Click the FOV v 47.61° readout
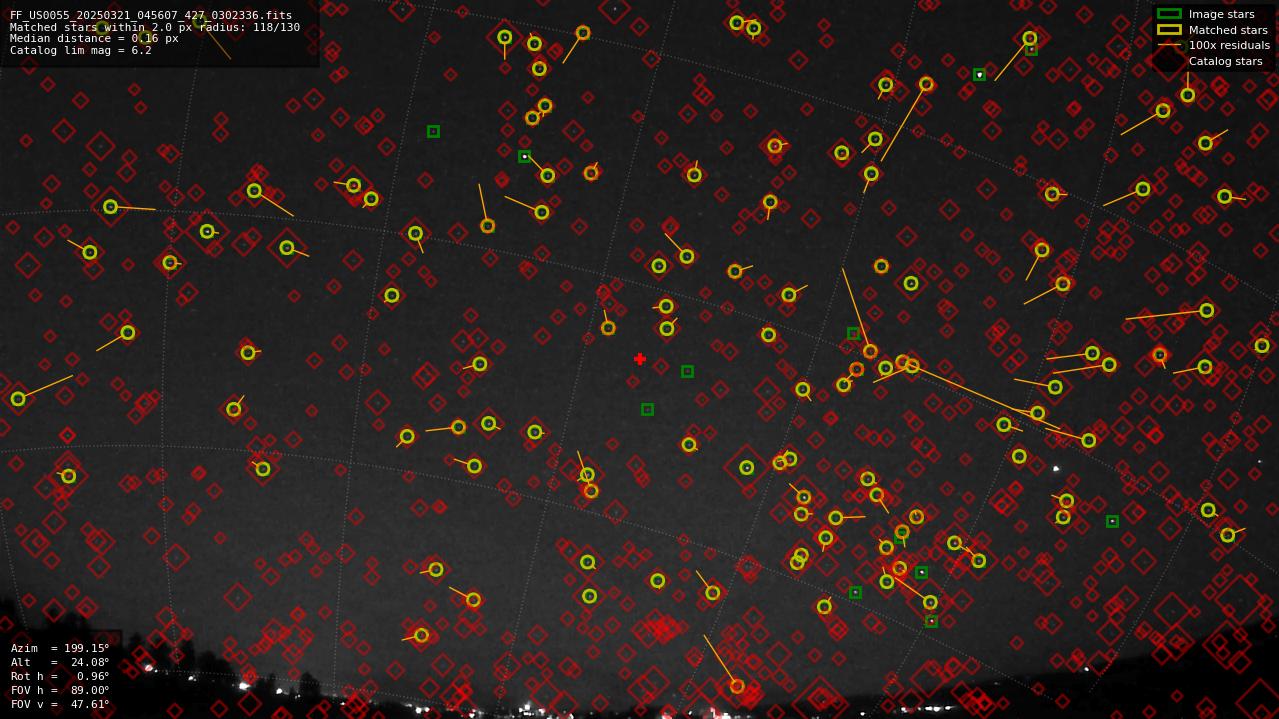The image size is (1279, 719). pyautogui.click(x=60, y=705)
